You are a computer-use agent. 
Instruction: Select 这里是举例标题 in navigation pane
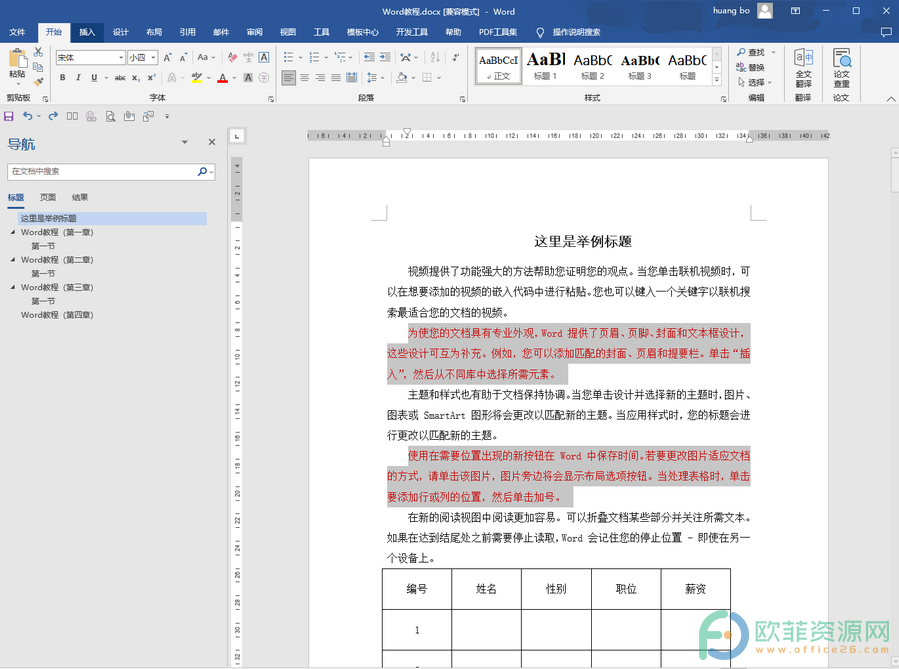point(112,218)
